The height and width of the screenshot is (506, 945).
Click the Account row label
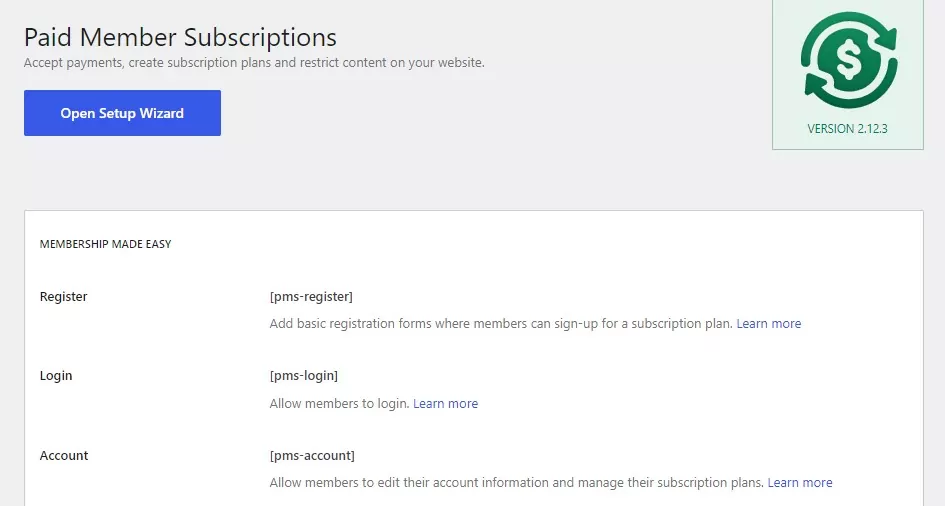(64, 455)
